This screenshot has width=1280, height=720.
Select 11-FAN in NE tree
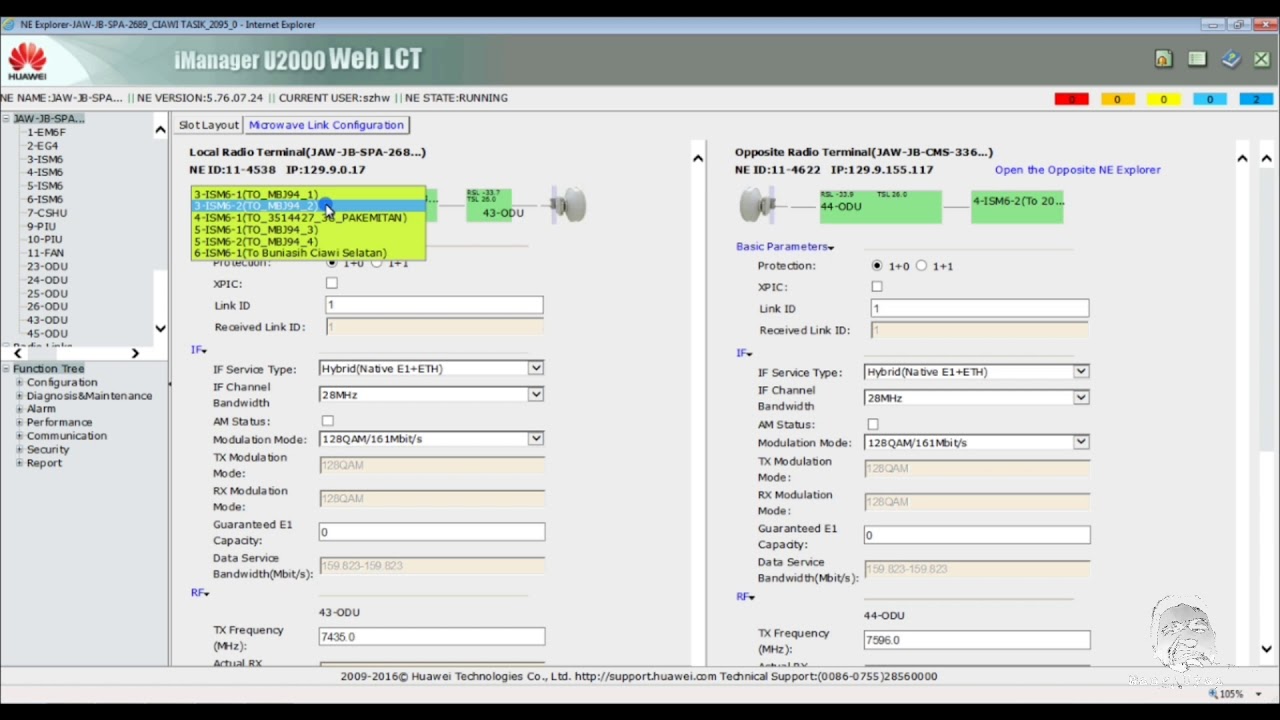coord(46,253)
